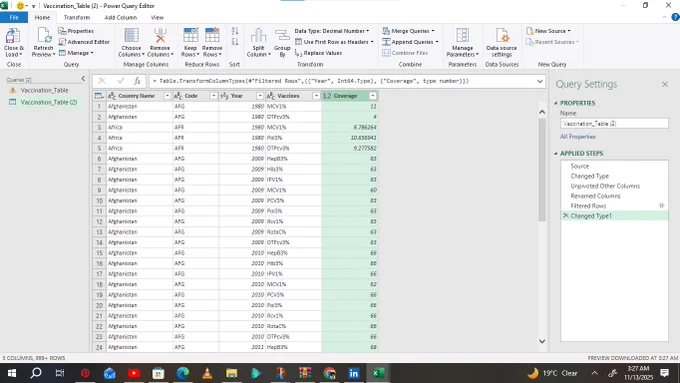Close the Query Settings pane

coord(665,84)
